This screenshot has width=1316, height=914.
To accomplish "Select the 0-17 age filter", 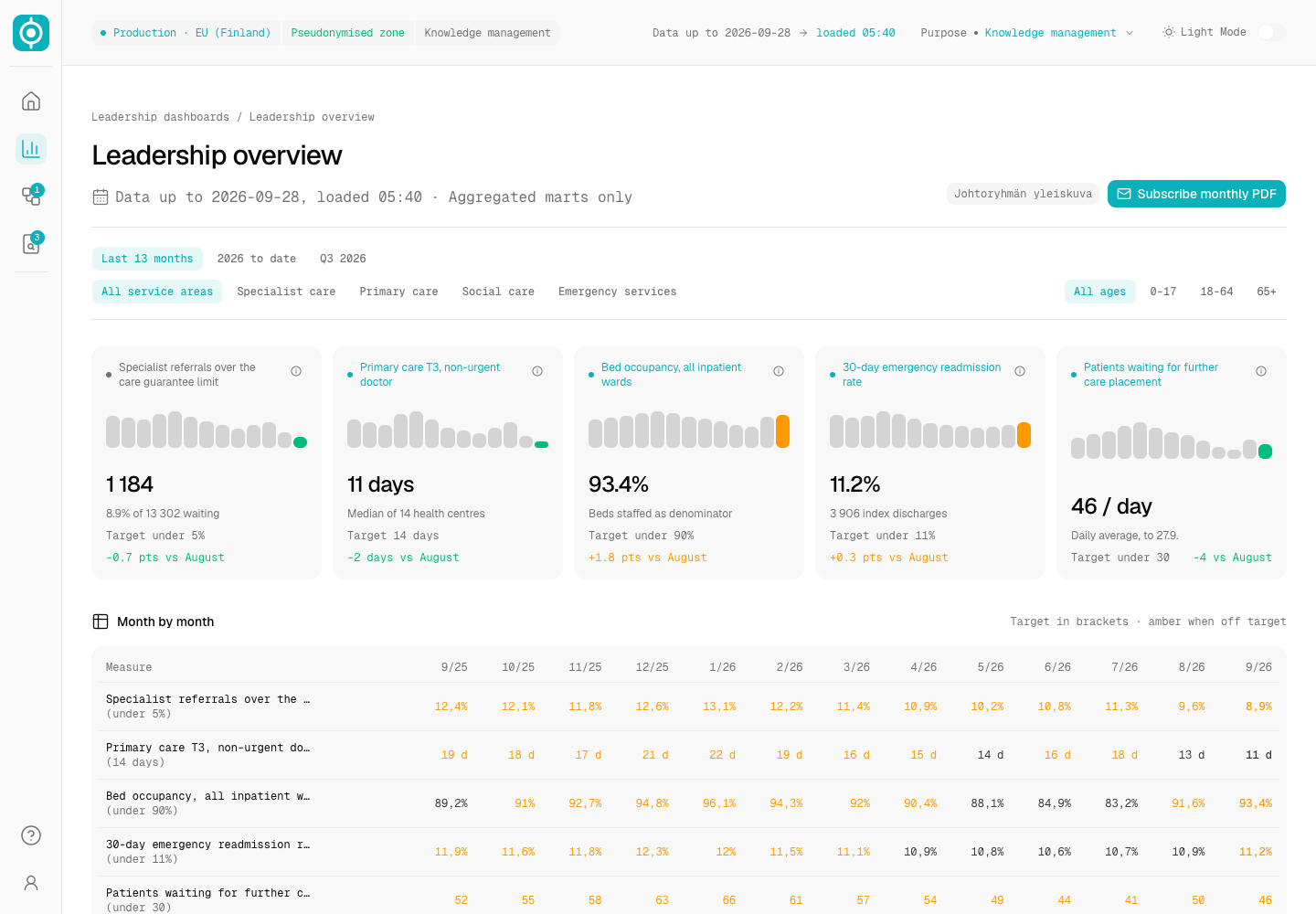I will (1163, 292).
